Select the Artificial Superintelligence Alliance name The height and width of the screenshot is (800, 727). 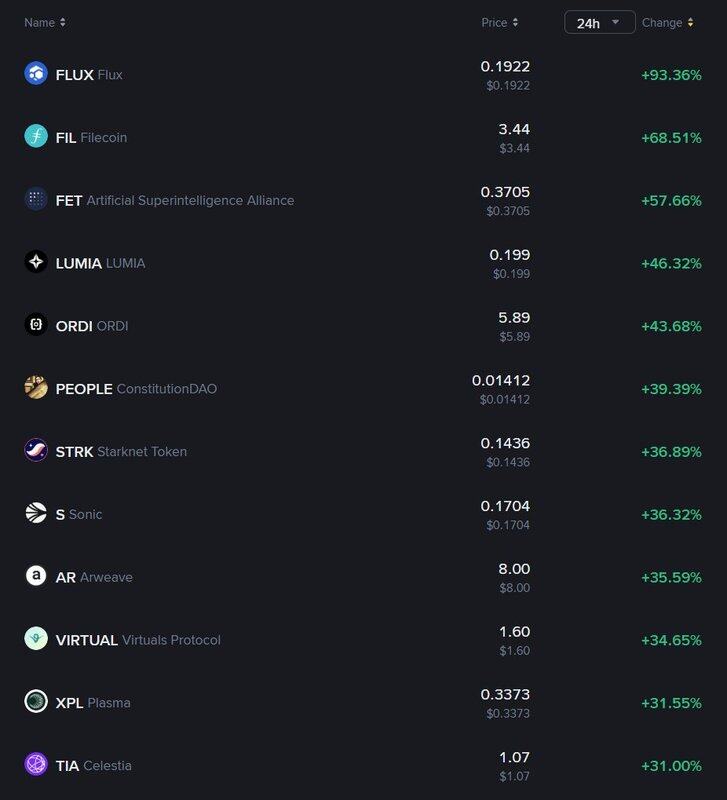point(190,200)
